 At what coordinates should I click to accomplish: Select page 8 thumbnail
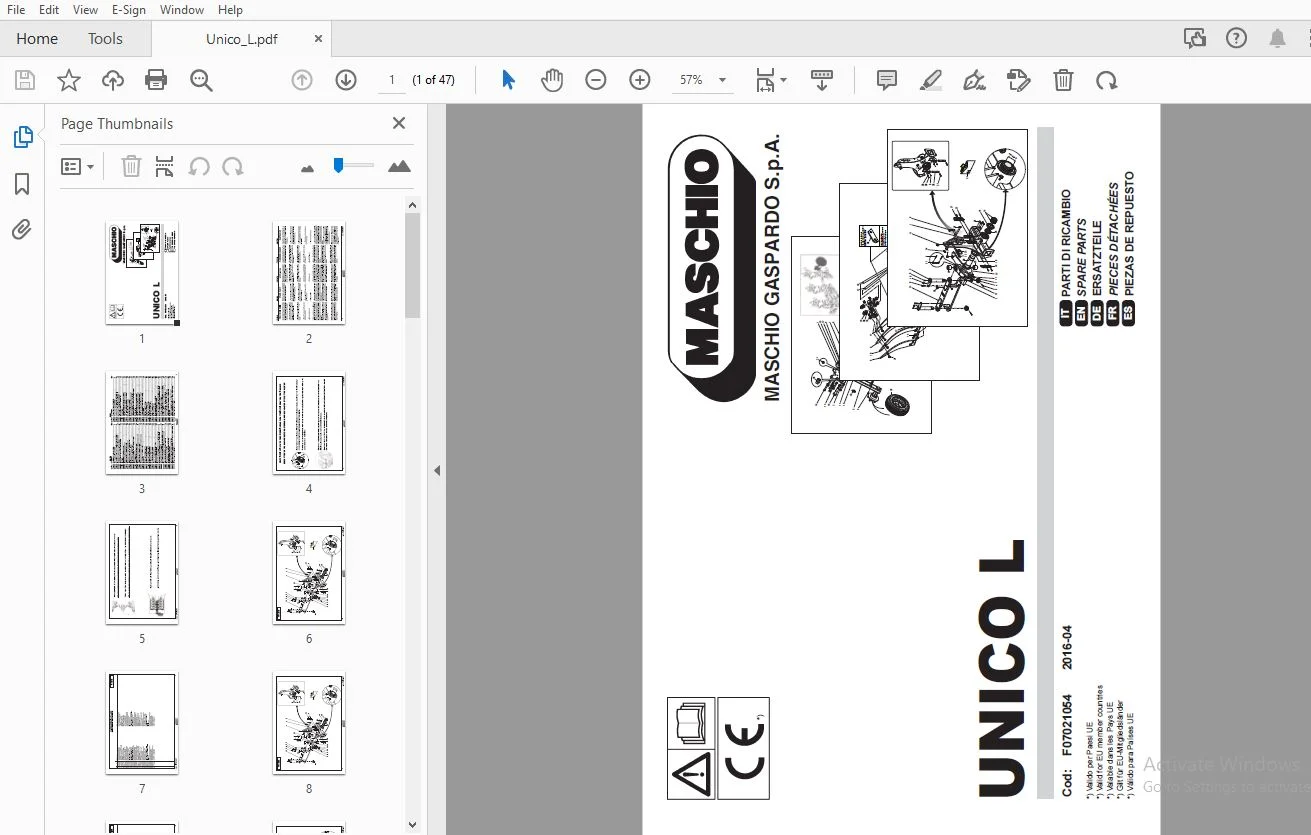[309, 723]
